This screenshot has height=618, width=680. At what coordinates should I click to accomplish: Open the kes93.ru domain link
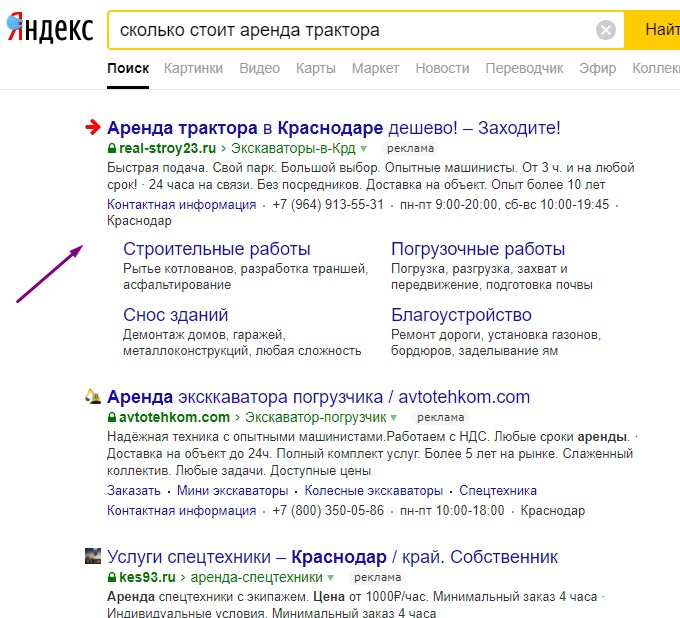pos(147,577)
